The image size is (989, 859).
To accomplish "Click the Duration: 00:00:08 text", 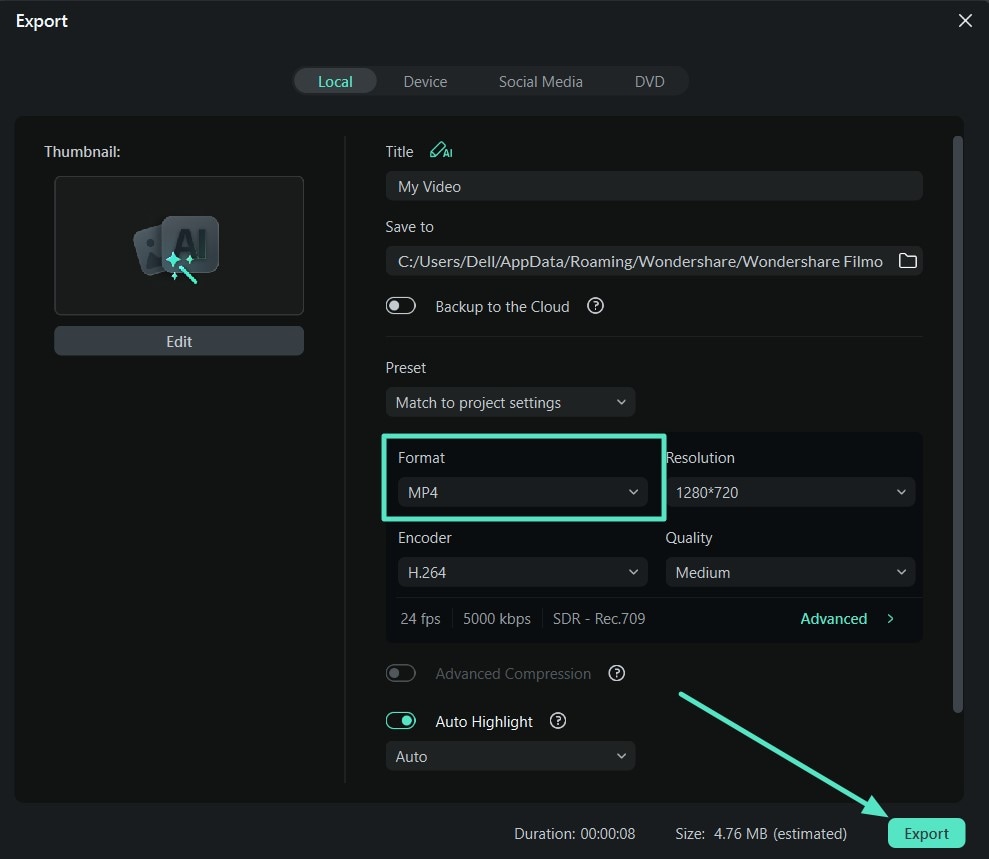I will pos(575,834).
